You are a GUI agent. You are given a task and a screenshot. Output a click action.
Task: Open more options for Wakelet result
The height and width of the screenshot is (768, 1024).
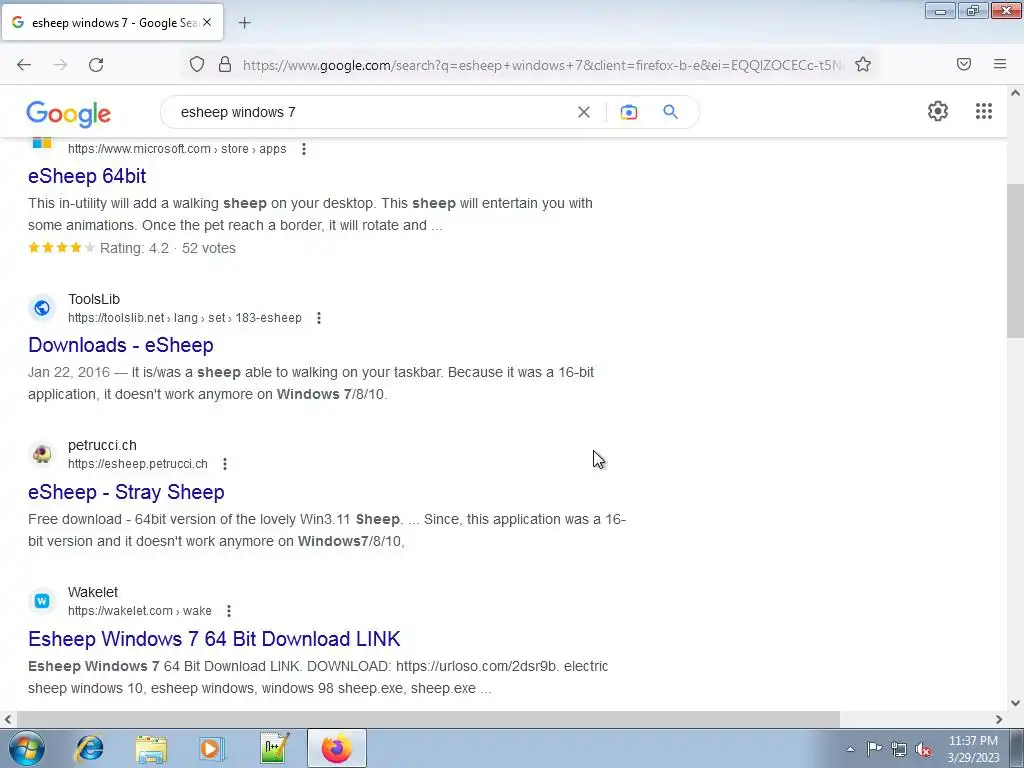coord(229,611)
